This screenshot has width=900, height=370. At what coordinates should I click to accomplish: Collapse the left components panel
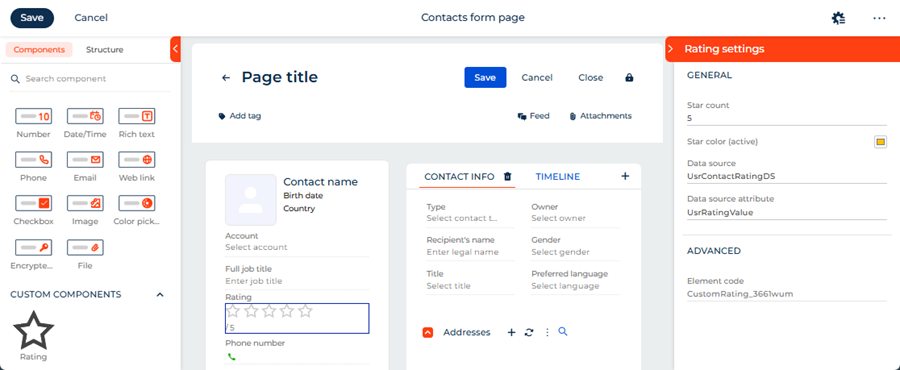[176, 49]
